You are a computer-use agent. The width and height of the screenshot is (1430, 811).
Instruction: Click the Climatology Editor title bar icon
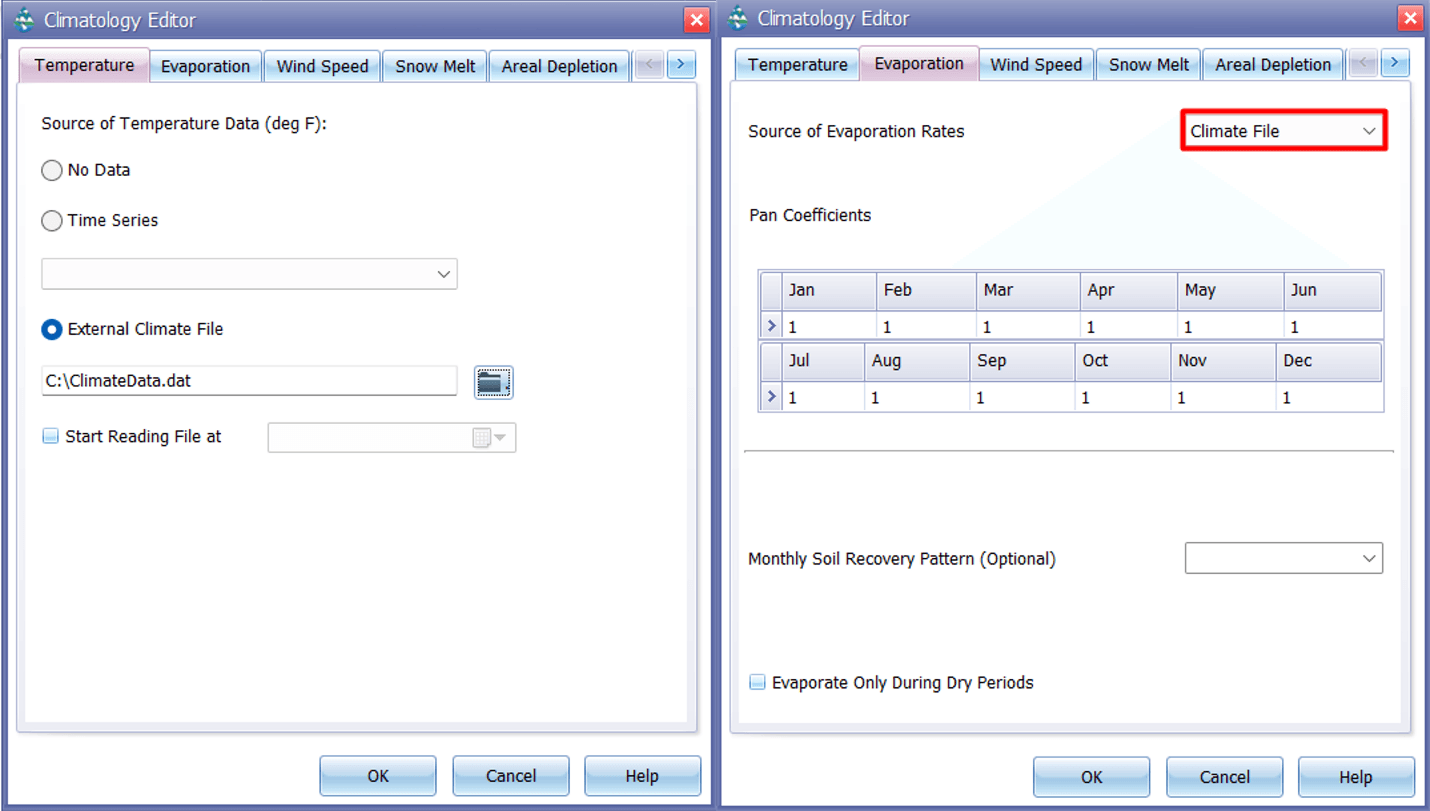point(22,18)
